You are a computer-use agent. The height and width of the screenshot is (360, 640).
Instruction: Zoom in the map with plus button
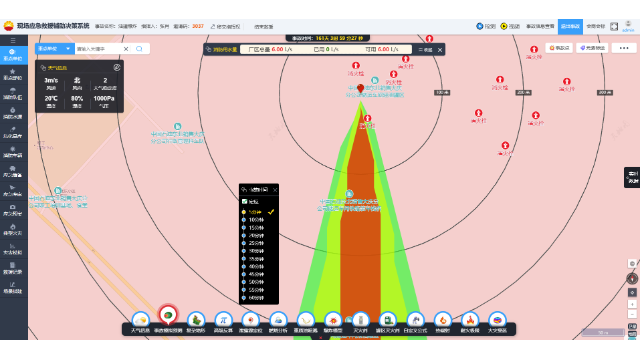(x=632, y=304)
